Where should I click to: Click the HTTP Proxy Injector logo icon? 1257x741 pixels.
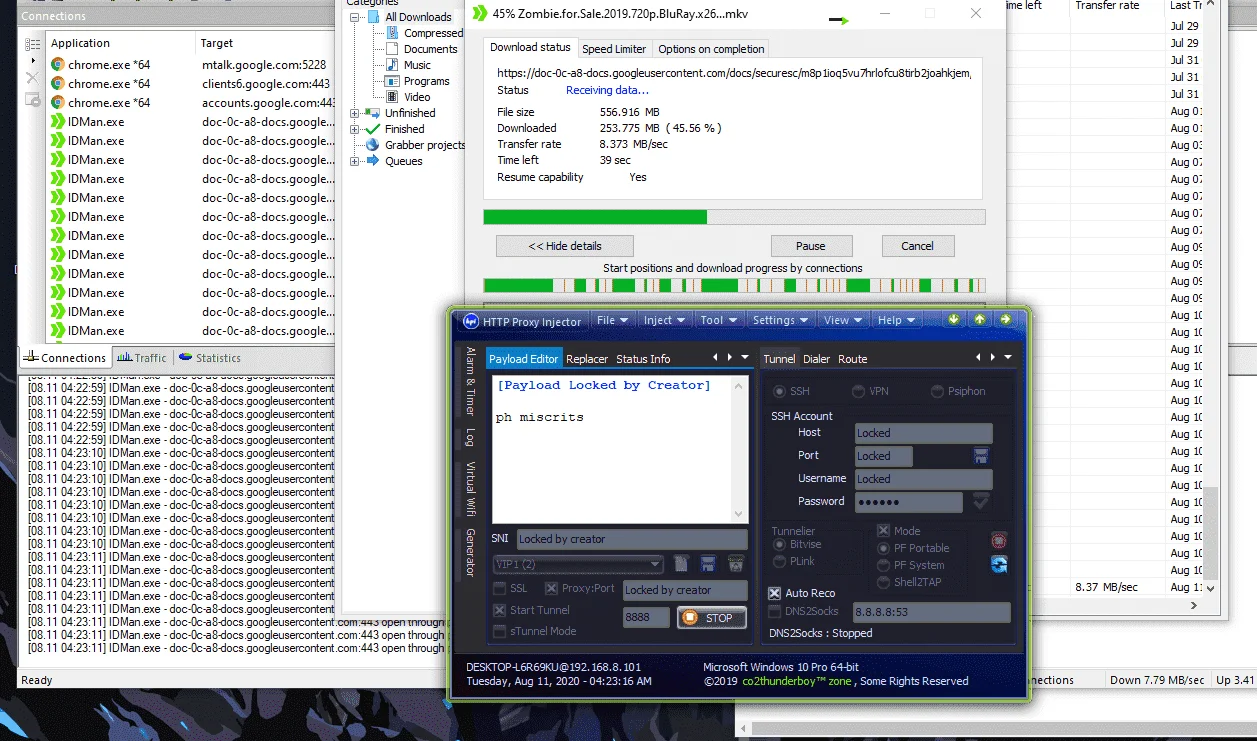point(470,321)
